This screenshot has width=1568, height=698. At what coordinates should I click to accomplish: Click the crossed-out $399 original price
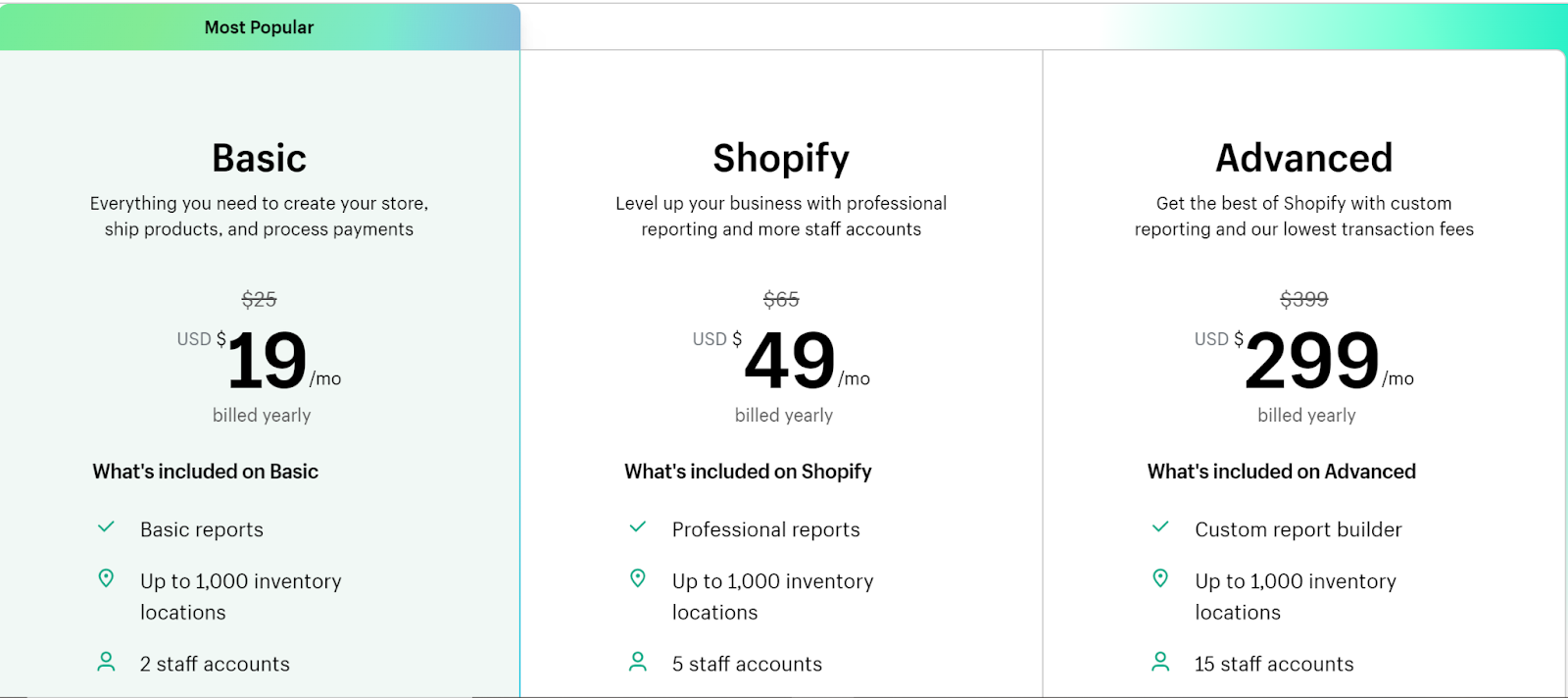(1304, 299)
